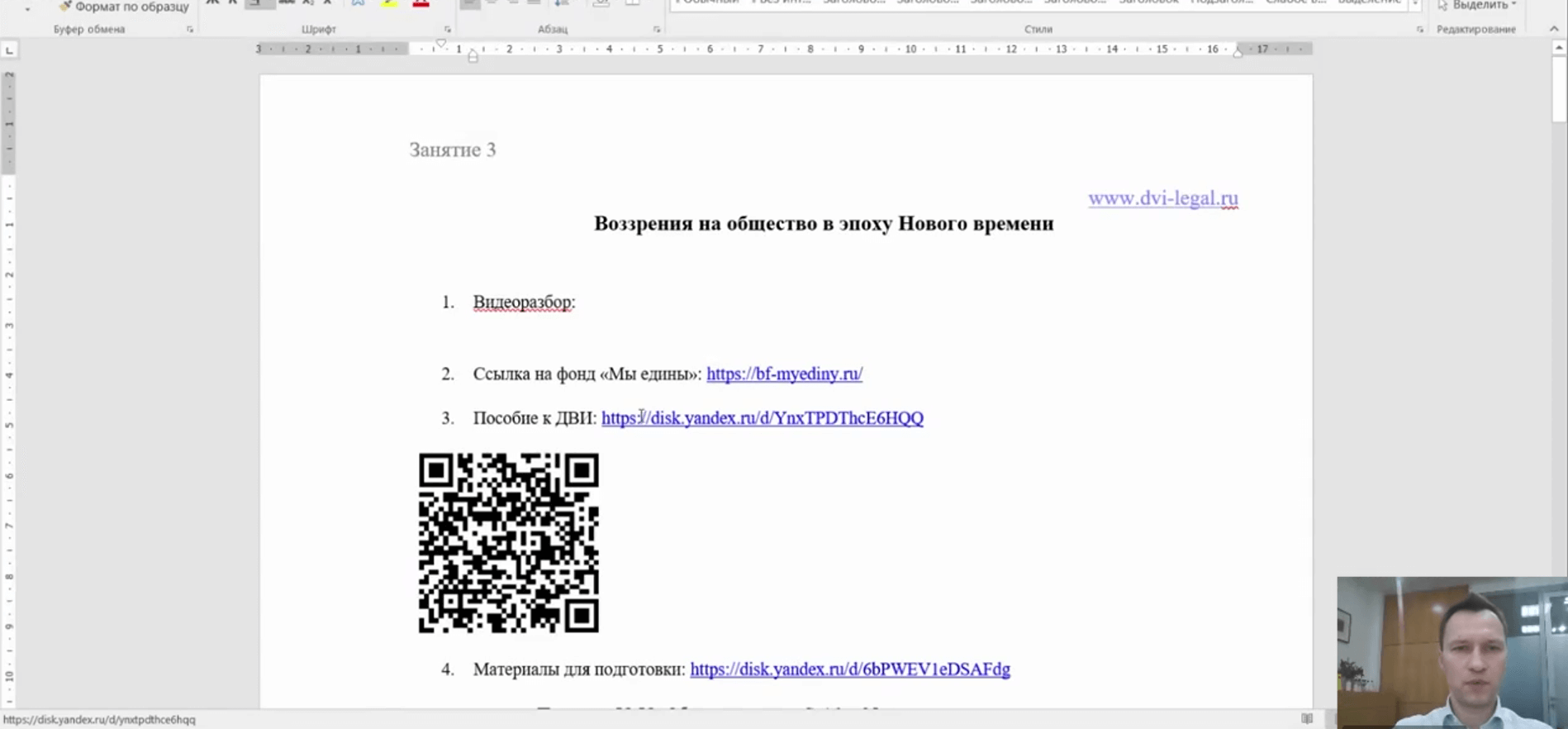Click the list item text "Видеоразбор:"

(524, 303)
